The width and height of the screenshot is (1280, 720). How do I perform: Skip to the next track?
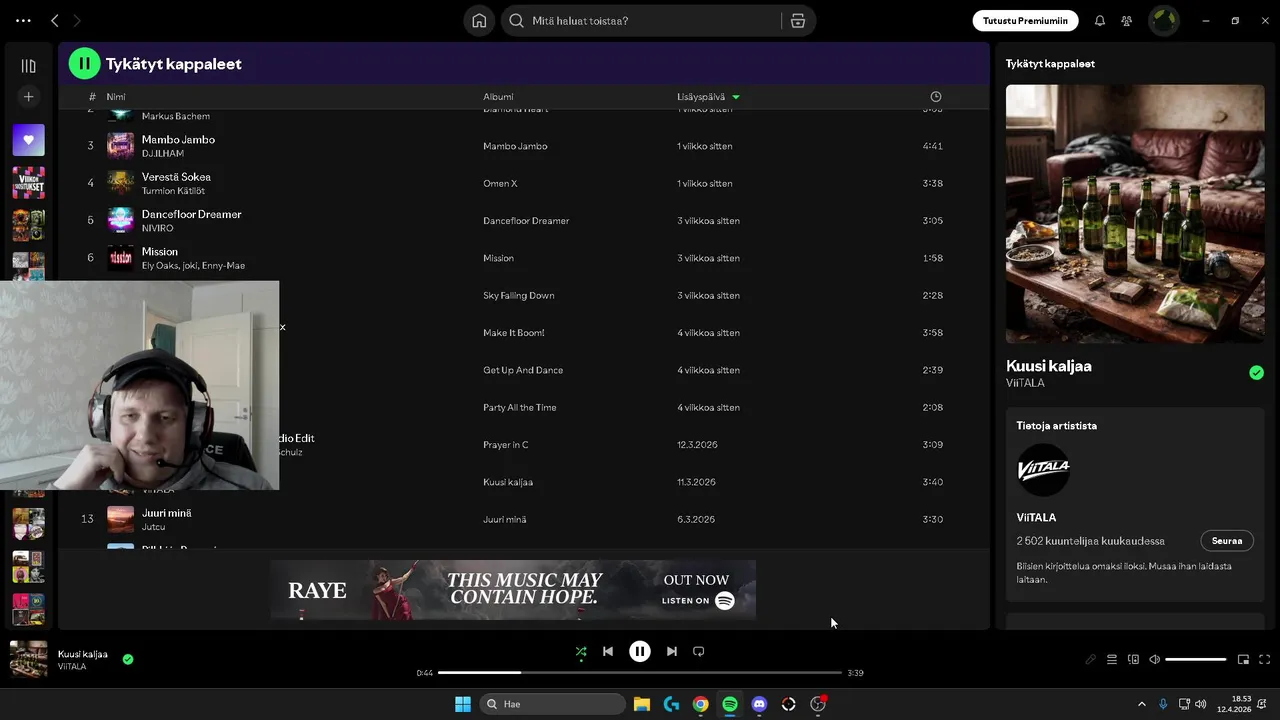[672, 651]
